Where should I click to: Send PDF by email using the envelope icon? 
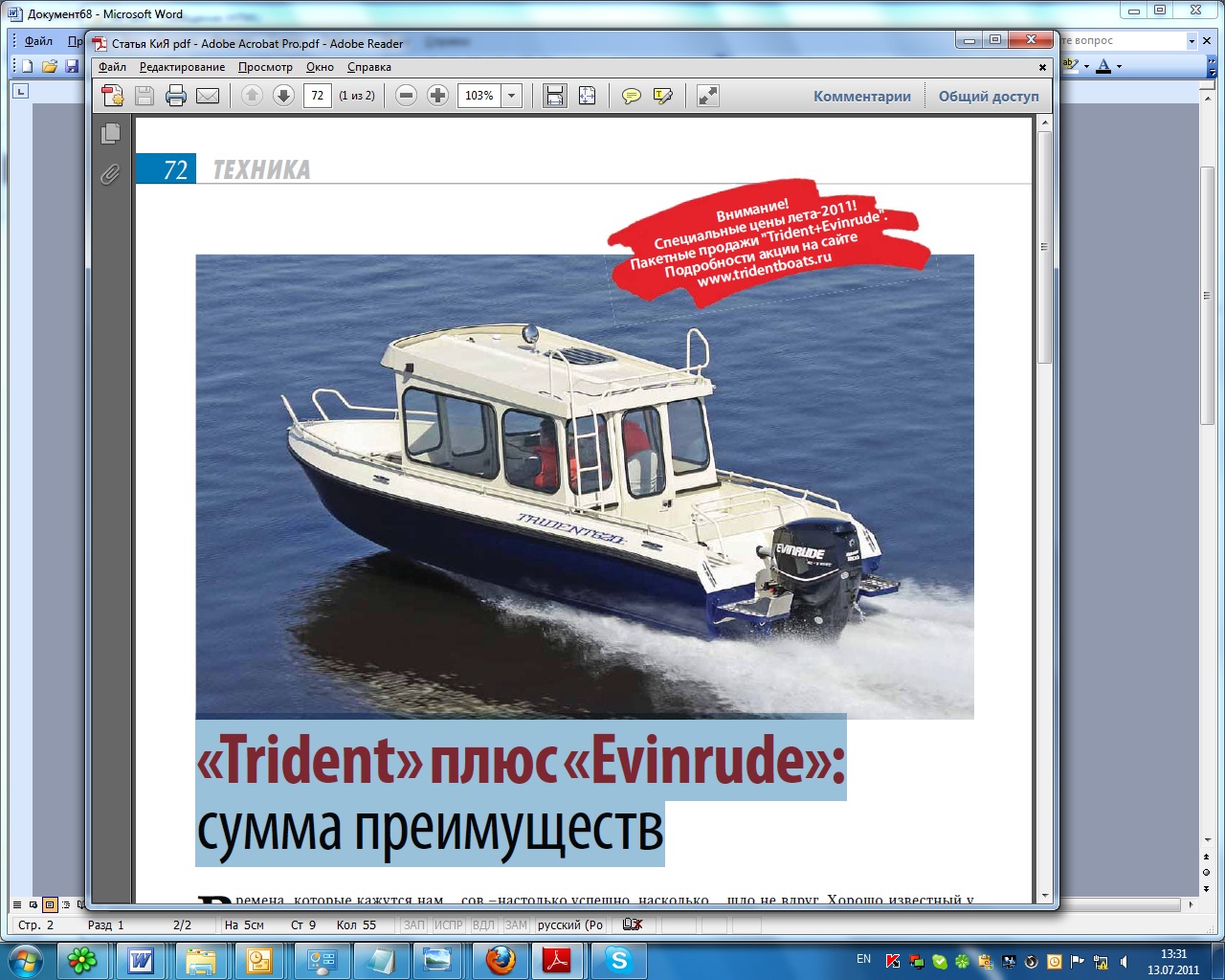point(208,96)
